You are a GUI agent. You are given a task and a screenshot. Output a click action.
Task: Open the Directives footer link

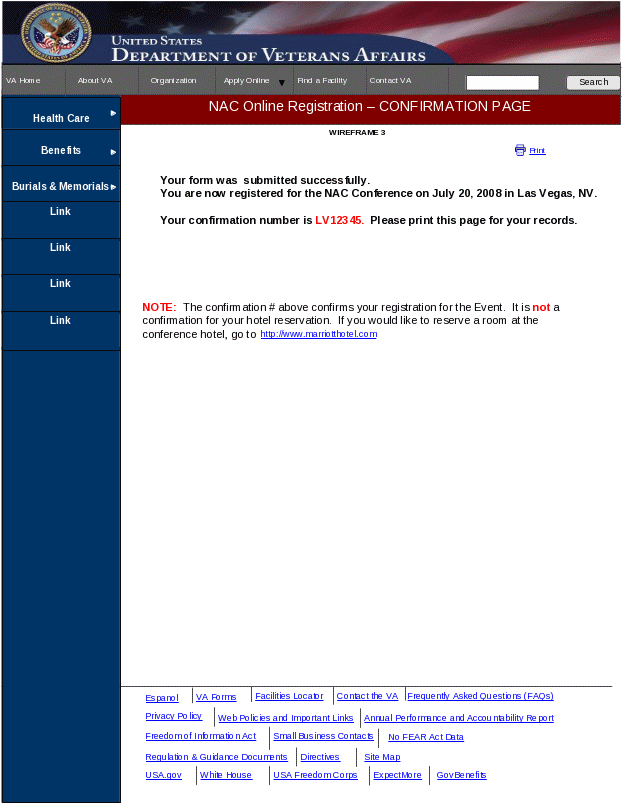pos(320,757)
